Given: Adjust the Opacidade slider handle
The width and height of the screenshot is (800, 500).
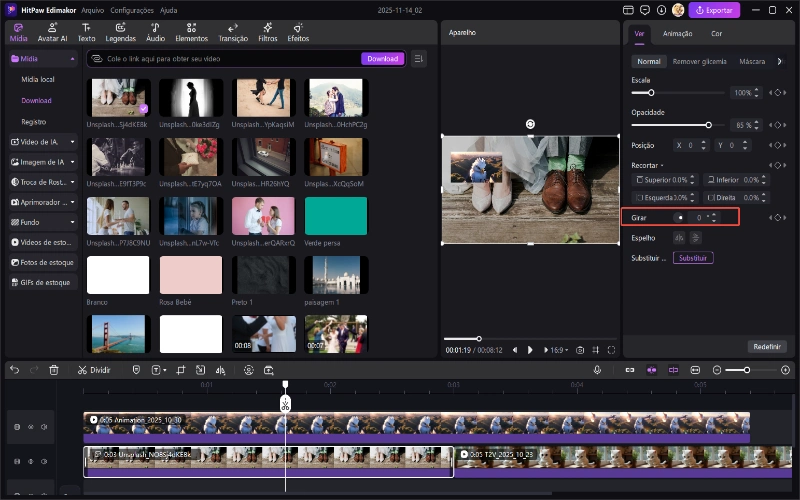Looking at the screenshot, I should [x=709, y=125].
